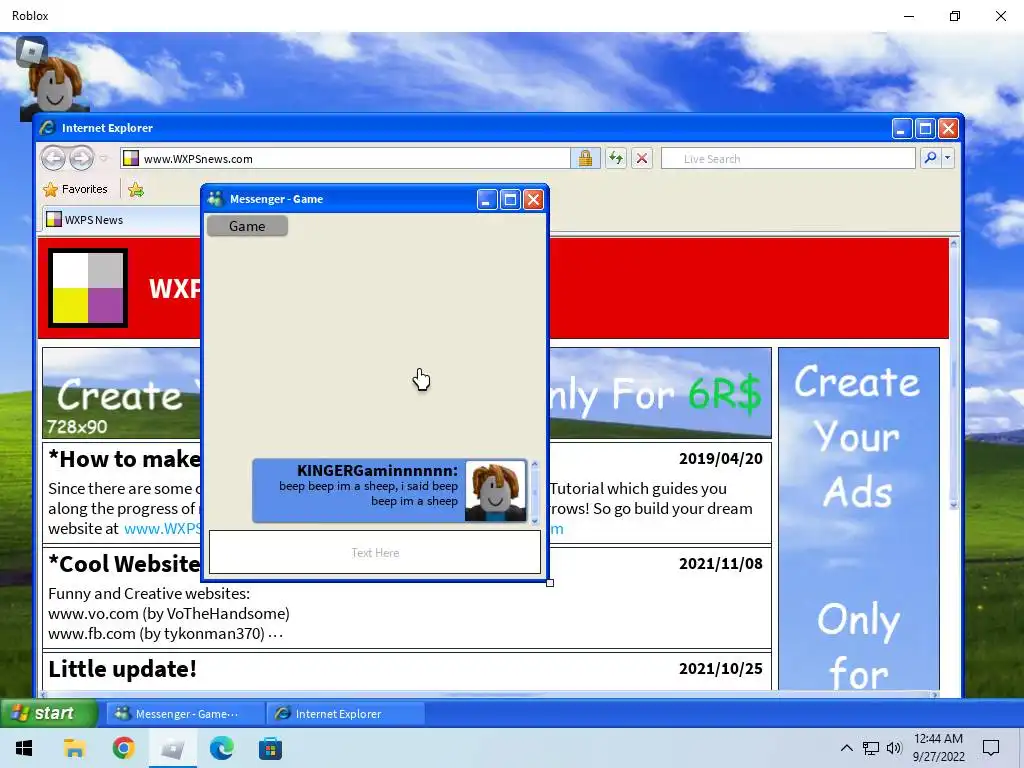Screen dimensions: 1024x768
Task: Click the Roblox avatar at top left
Action: click(55, 88)
